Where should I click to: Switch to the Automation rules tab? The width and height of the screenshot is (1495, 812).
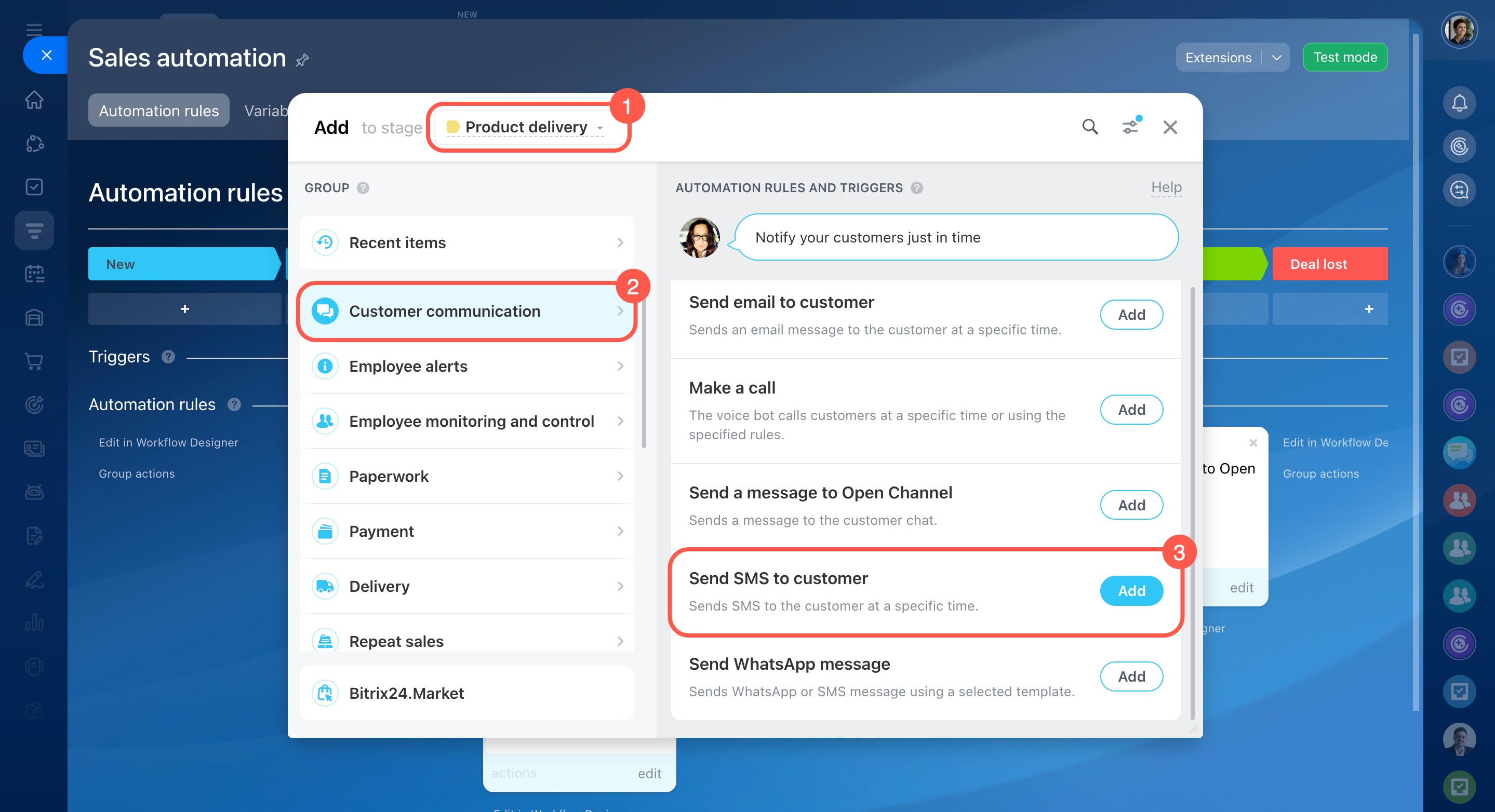(158, 111)
